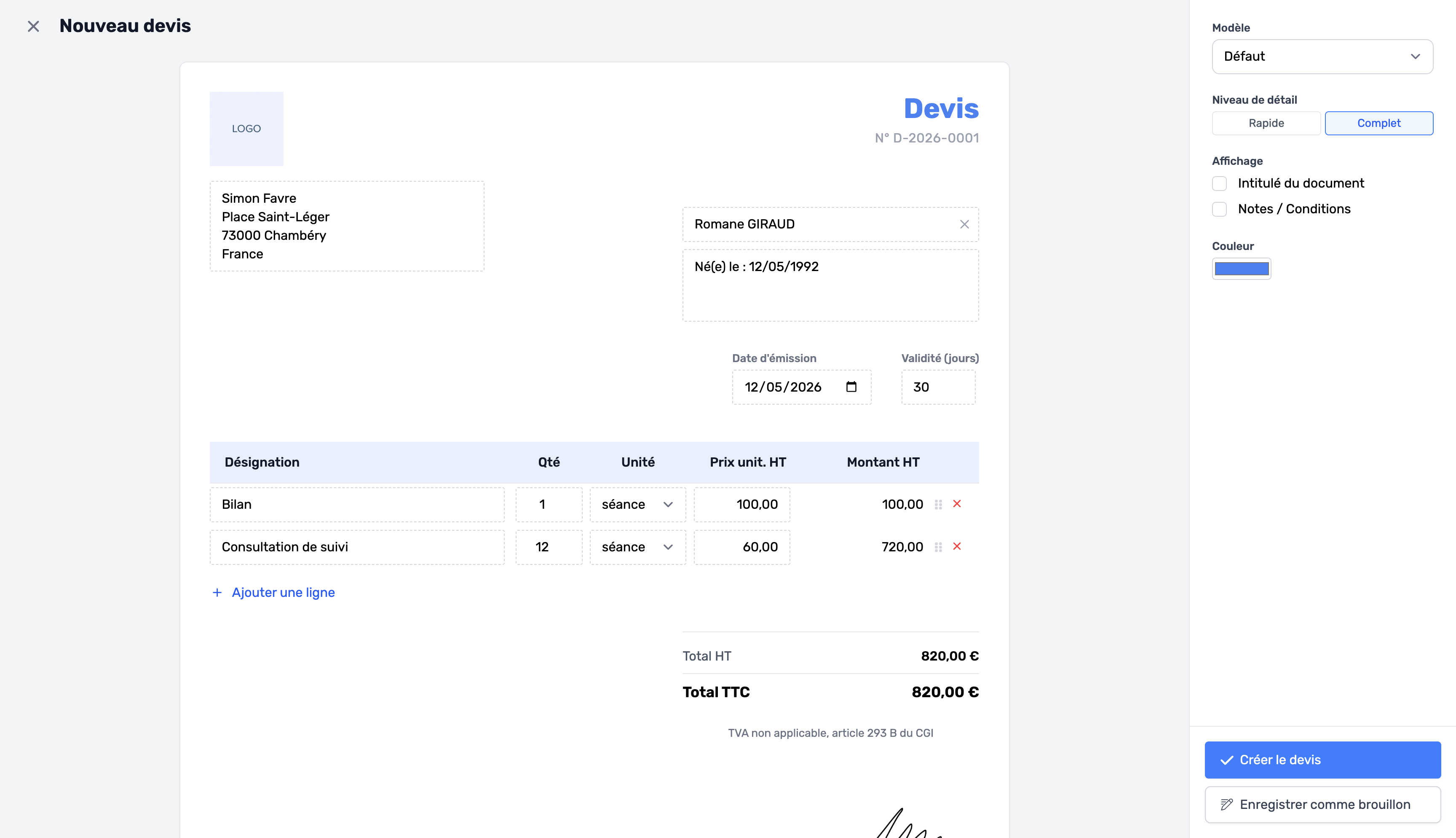1456x838 pixels.
Task: Click the Désignation column header
Action: [x=262, y=462]
